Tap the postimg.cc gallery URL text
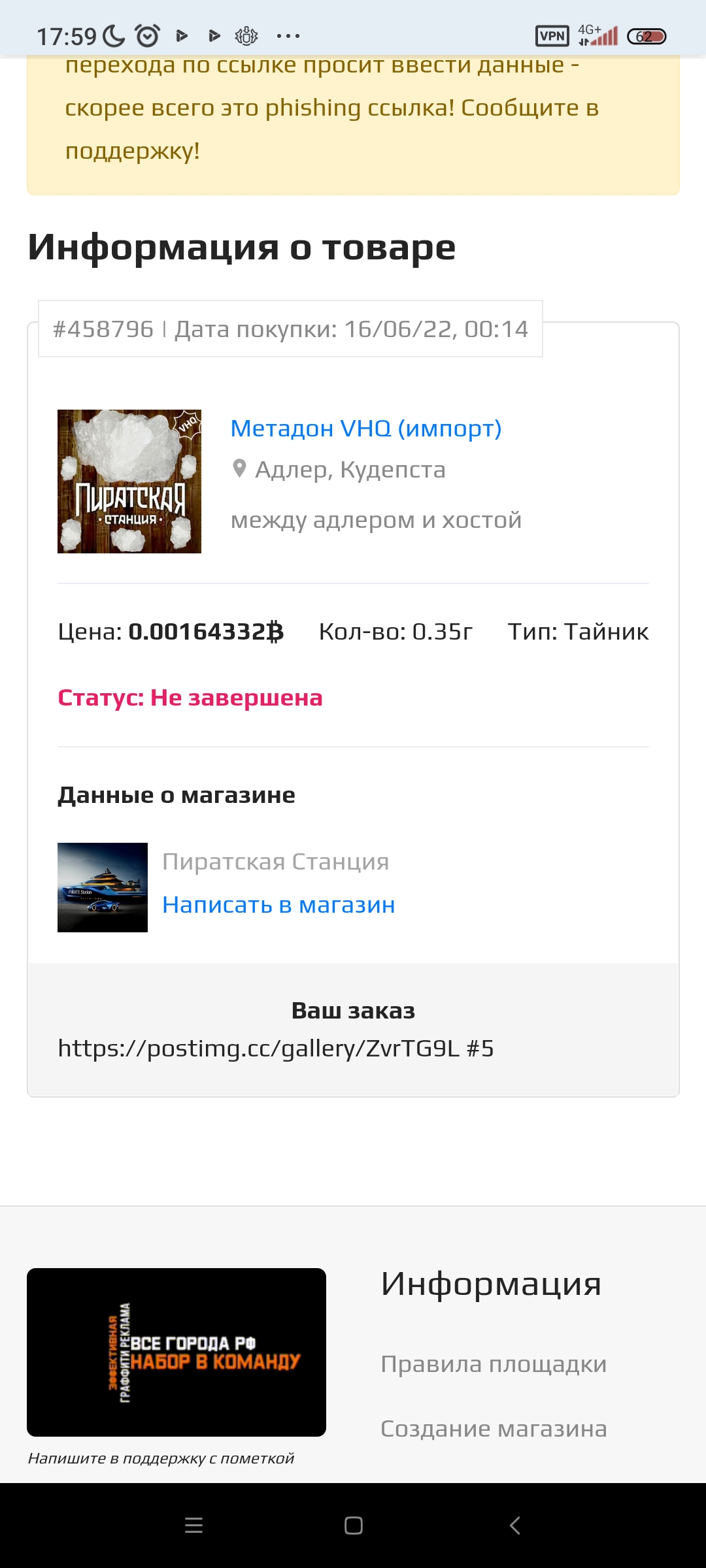The height and width of the screenshot is (1568, 706). pos(276,1049)
